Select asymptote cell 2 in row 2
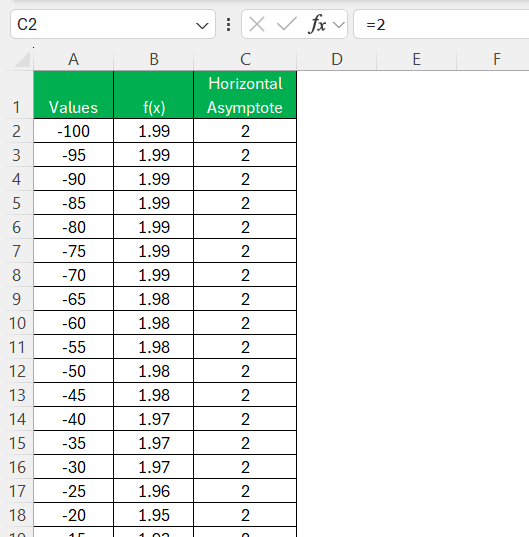The height and width of the screenshot is (537, 529). [x=245, y=131]
